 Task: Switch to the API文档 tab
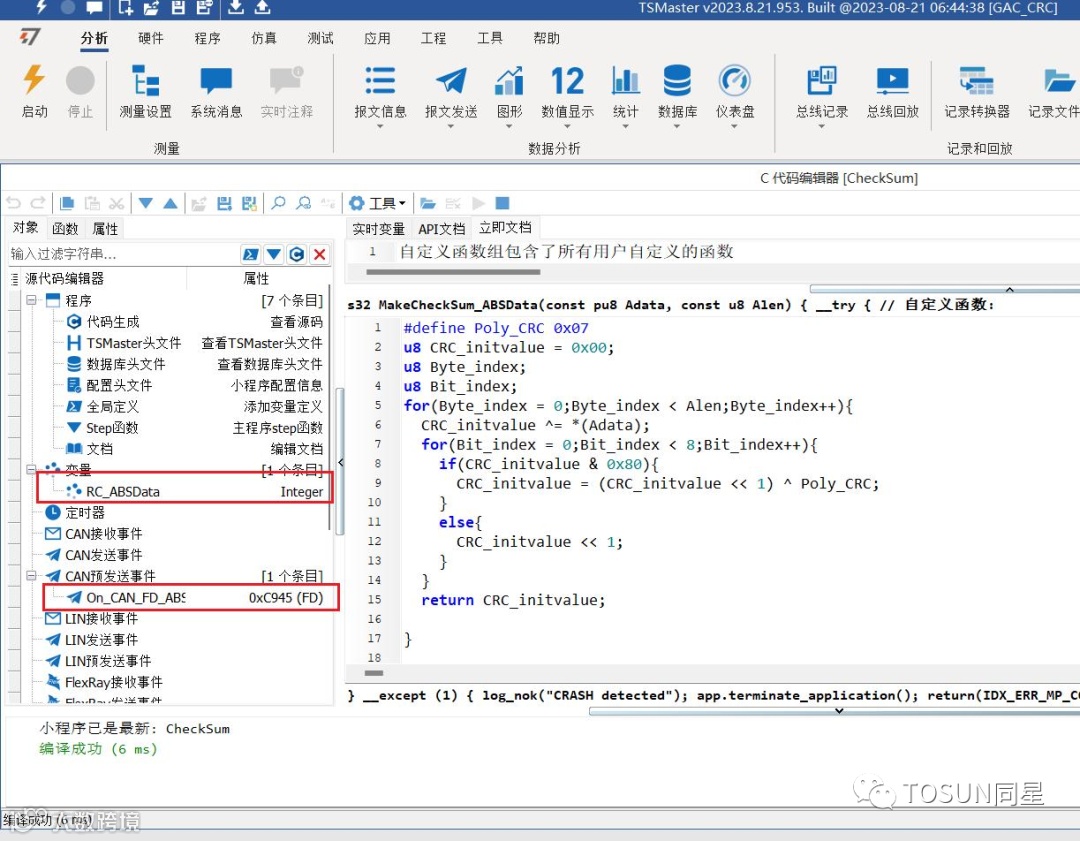pyautogui.click(x=442, y=229)
